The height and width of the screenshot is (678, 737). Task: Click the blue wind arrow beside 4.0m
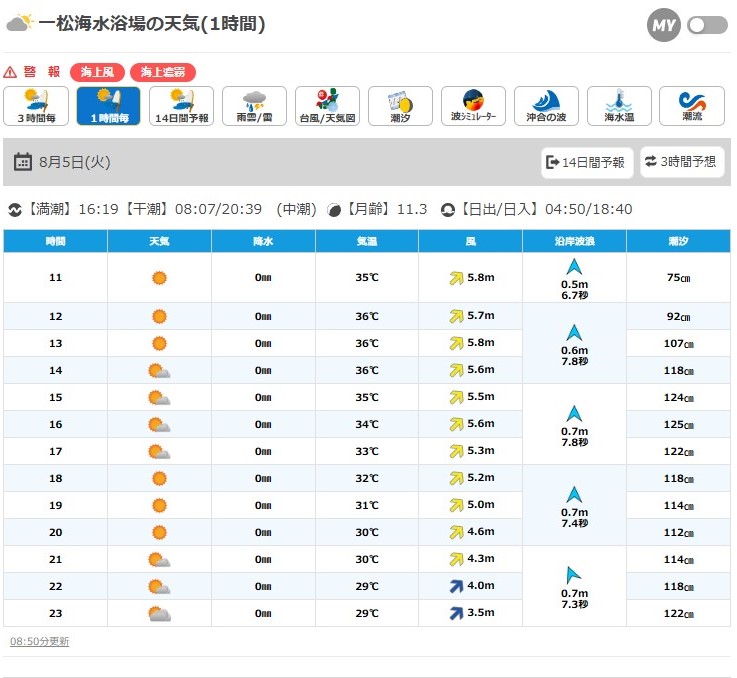coord(456,586)
